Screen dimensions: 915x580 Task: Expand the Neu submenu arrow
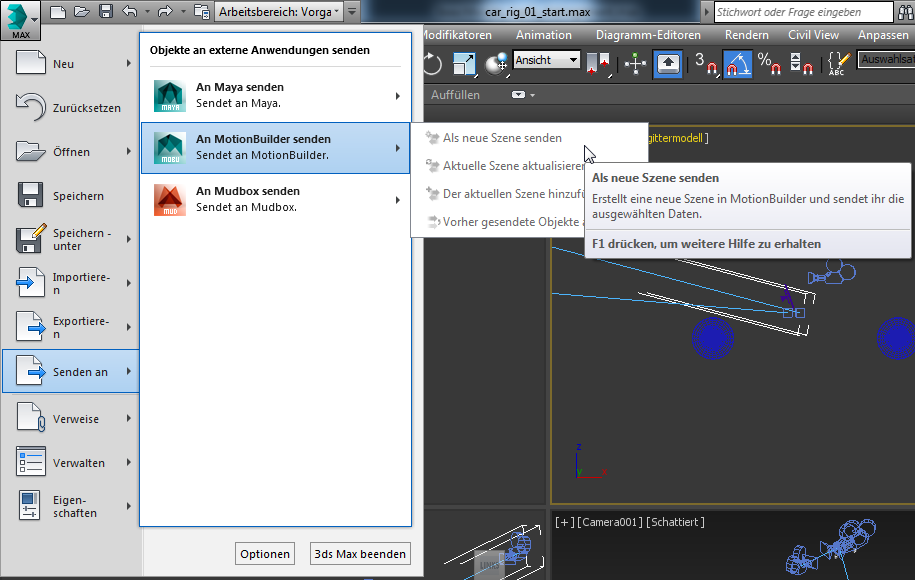tap(129, 63)
